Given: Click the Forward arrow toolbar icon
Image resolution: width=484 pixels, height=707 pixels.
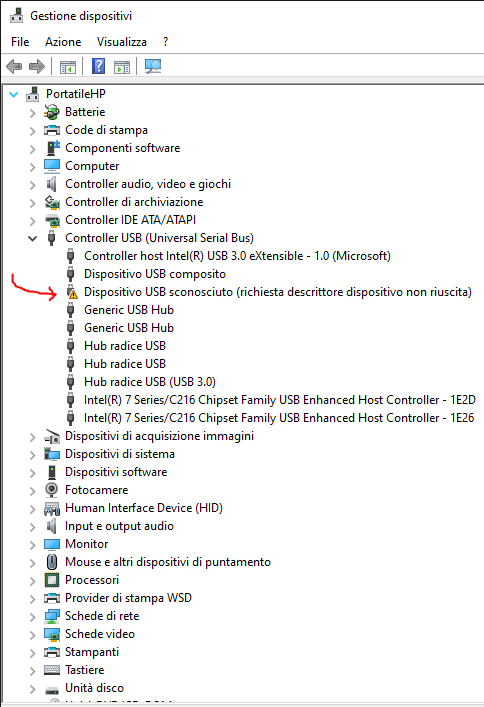Looking at the screenshot, I should tap(37, 67).
